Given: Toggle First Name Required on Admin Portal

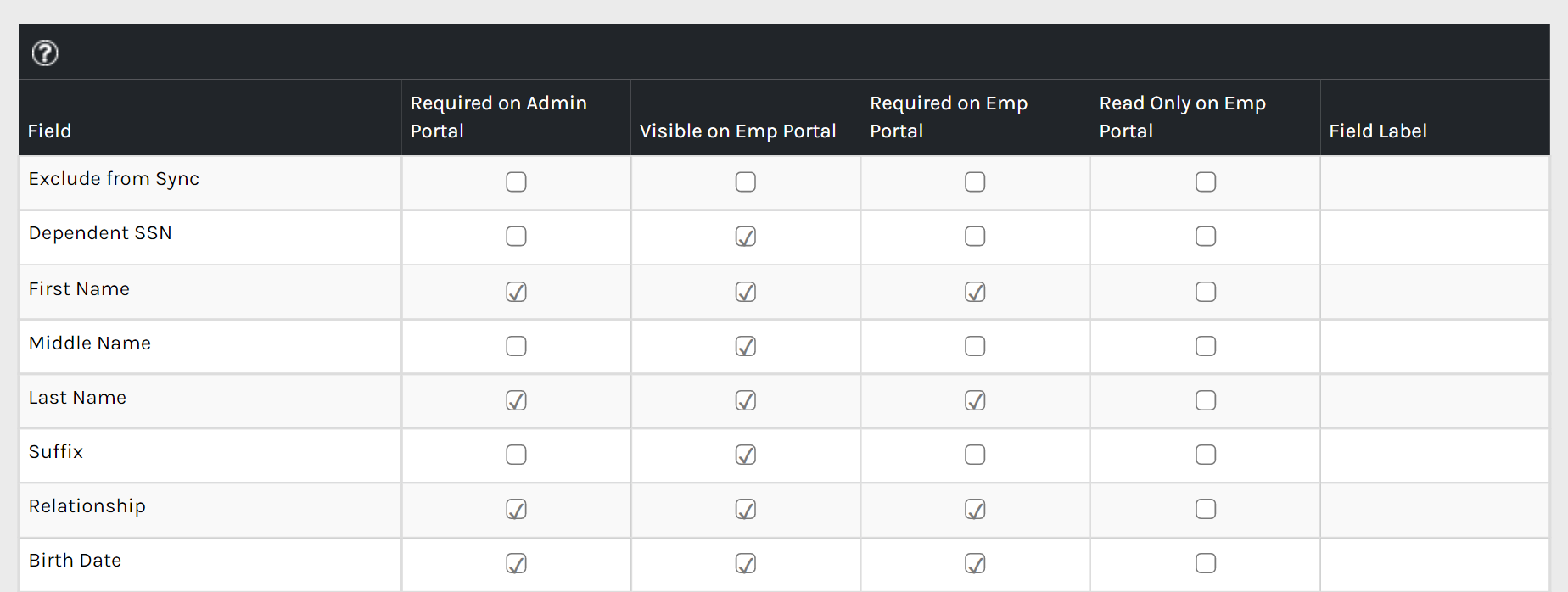Looking at the screenshot, I should [x=516, y=292].
